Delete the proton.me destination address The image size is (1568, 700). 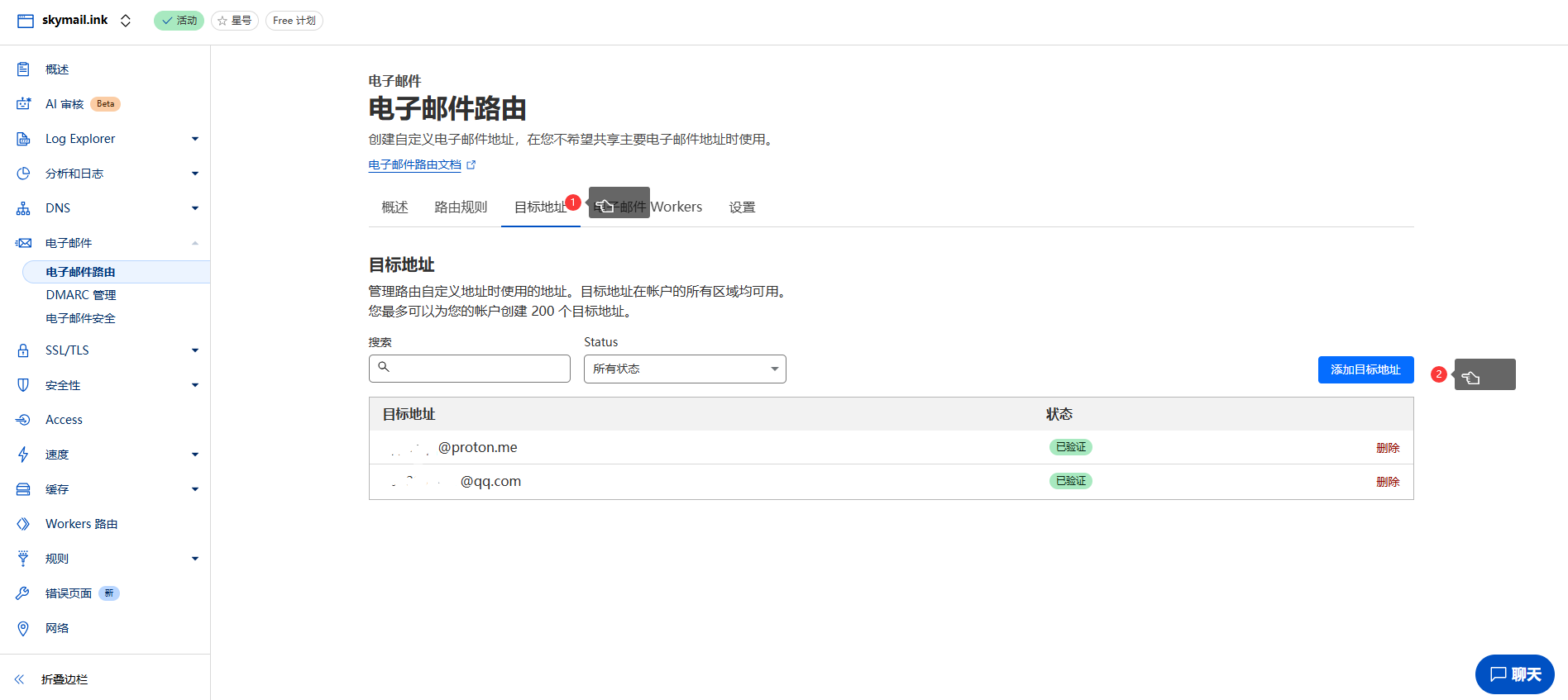click(1387, 448)
